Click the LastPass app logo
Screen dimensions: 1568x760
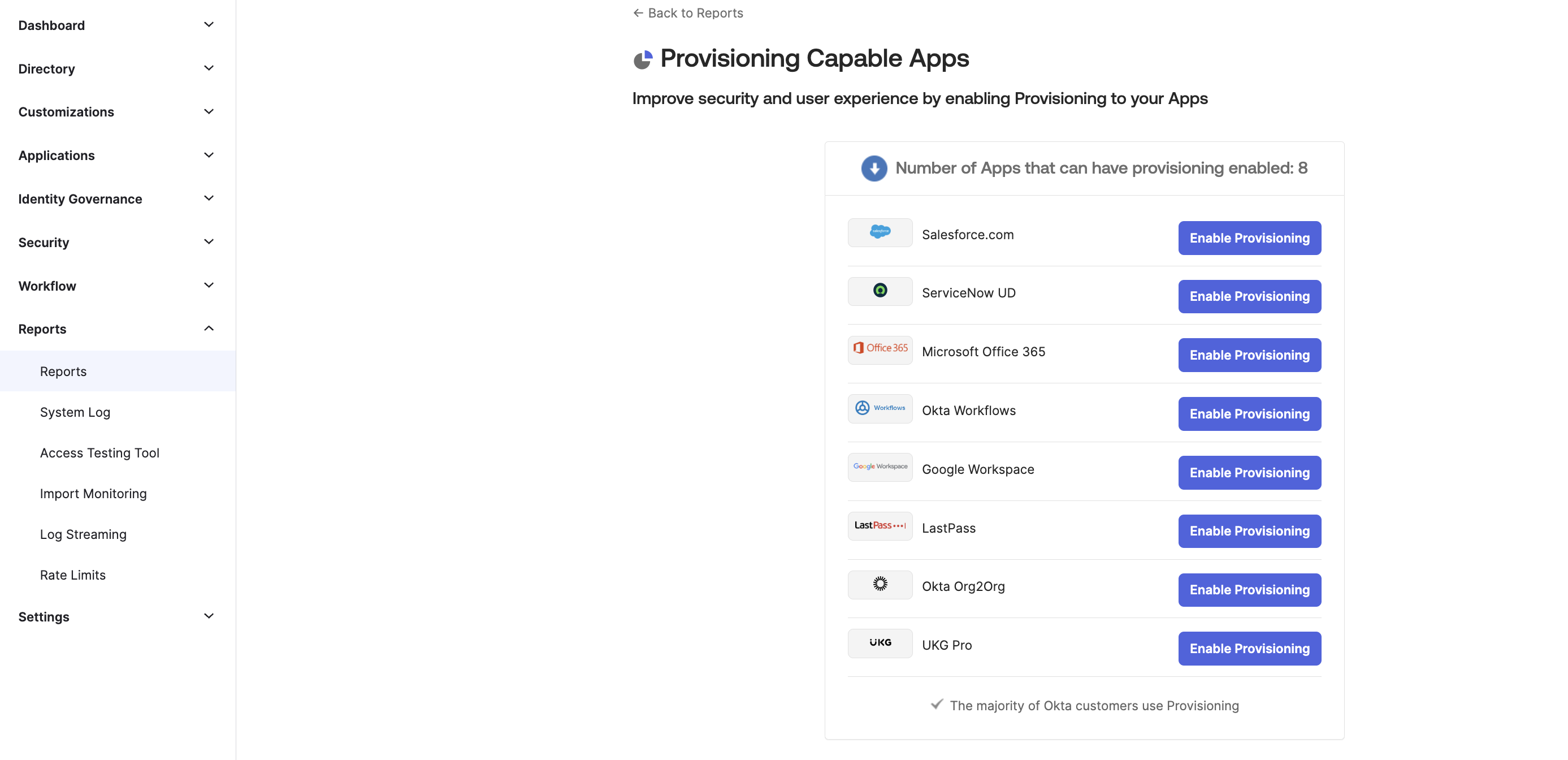click(880, 525)
